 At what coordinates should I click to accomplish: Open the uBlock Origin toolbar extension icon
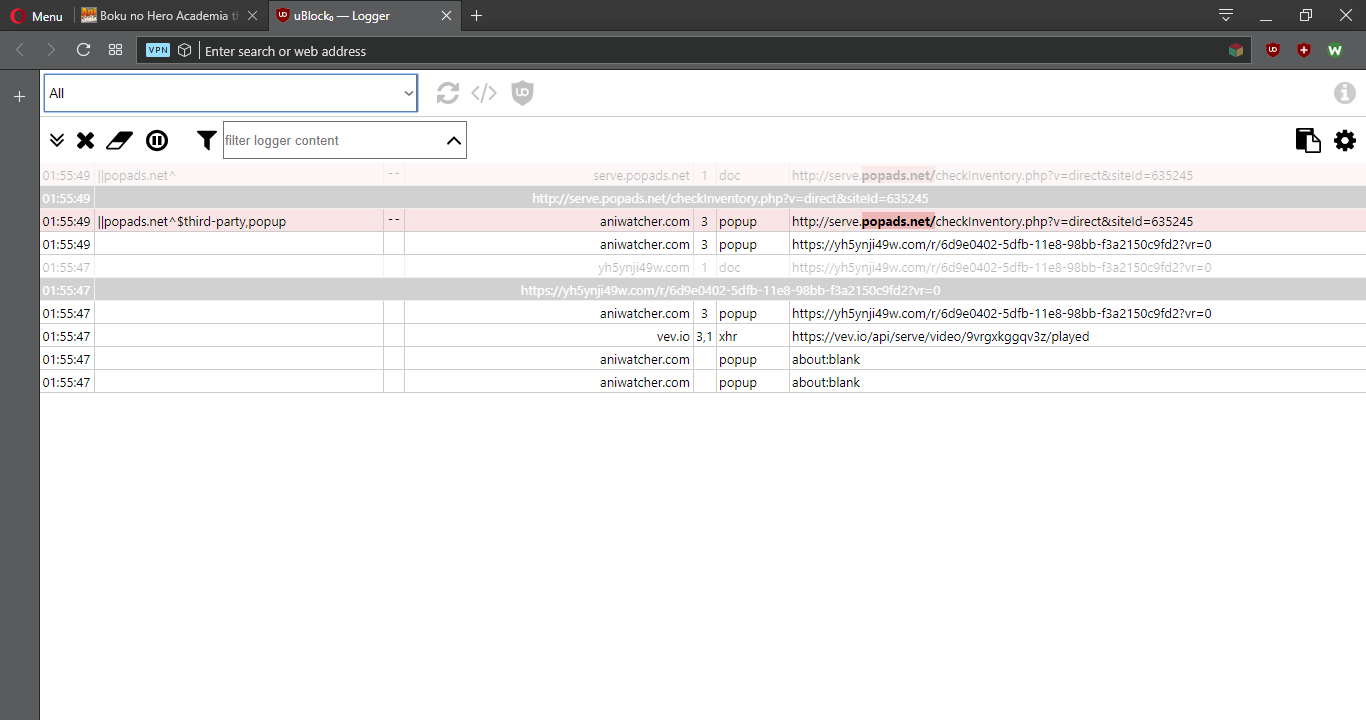point(1272,50)
